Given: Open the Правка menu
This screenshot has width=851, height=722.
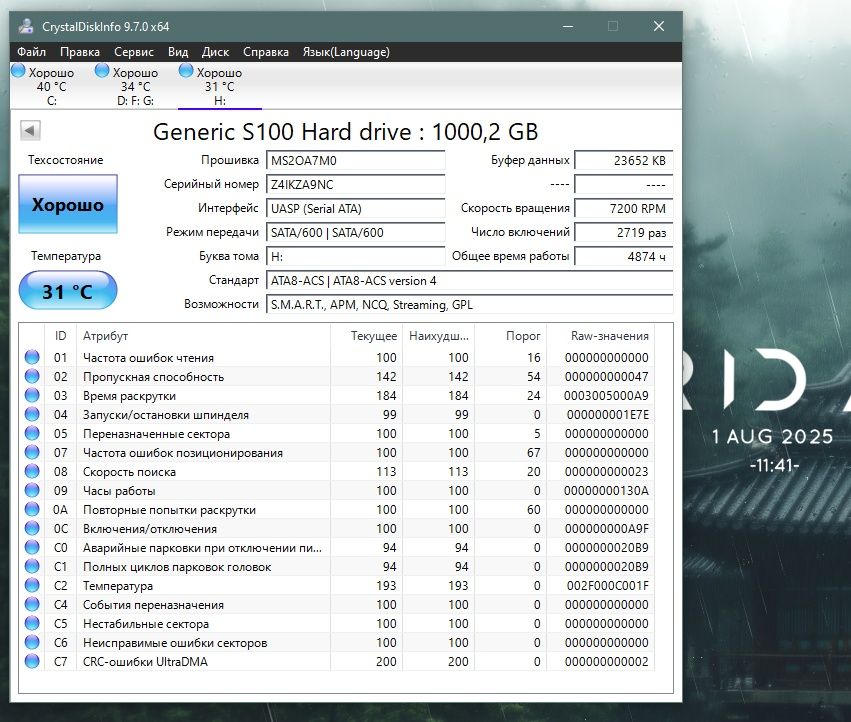Looking at the screenshot, I should tap(80, 52).
